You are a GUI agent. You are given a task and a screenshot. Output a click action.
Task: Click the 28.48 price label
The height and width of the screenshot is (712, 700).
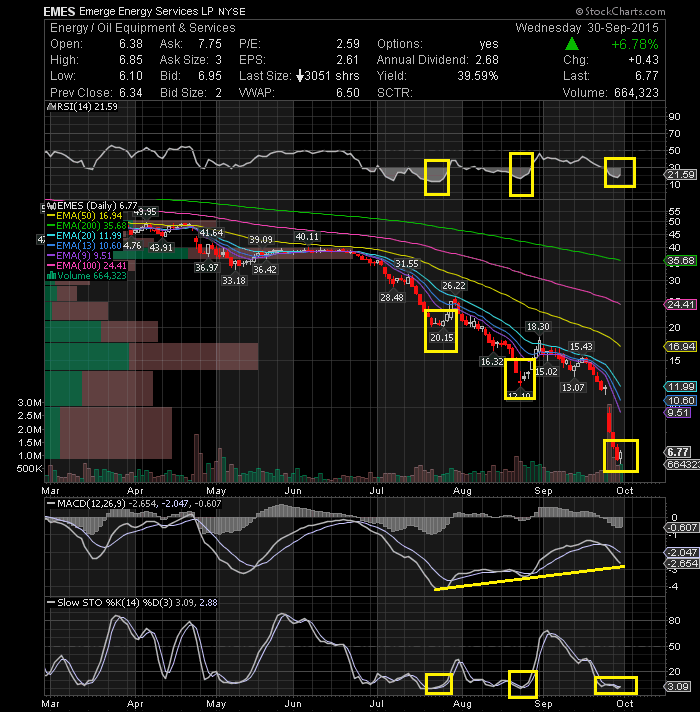[x=392, y=297]
